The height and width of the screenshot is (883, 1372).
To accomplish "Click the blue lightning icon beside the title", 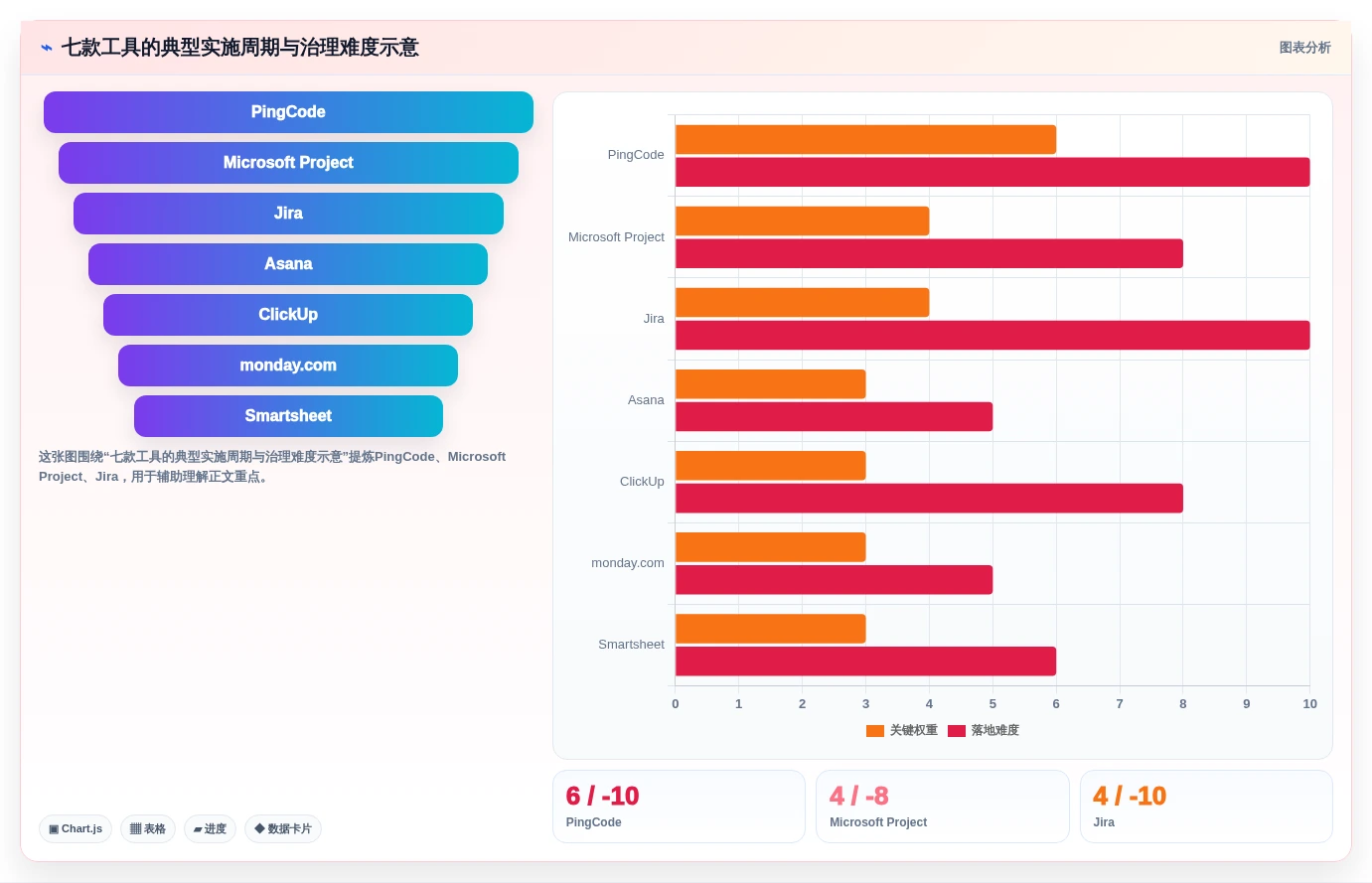I will [46, 48].
